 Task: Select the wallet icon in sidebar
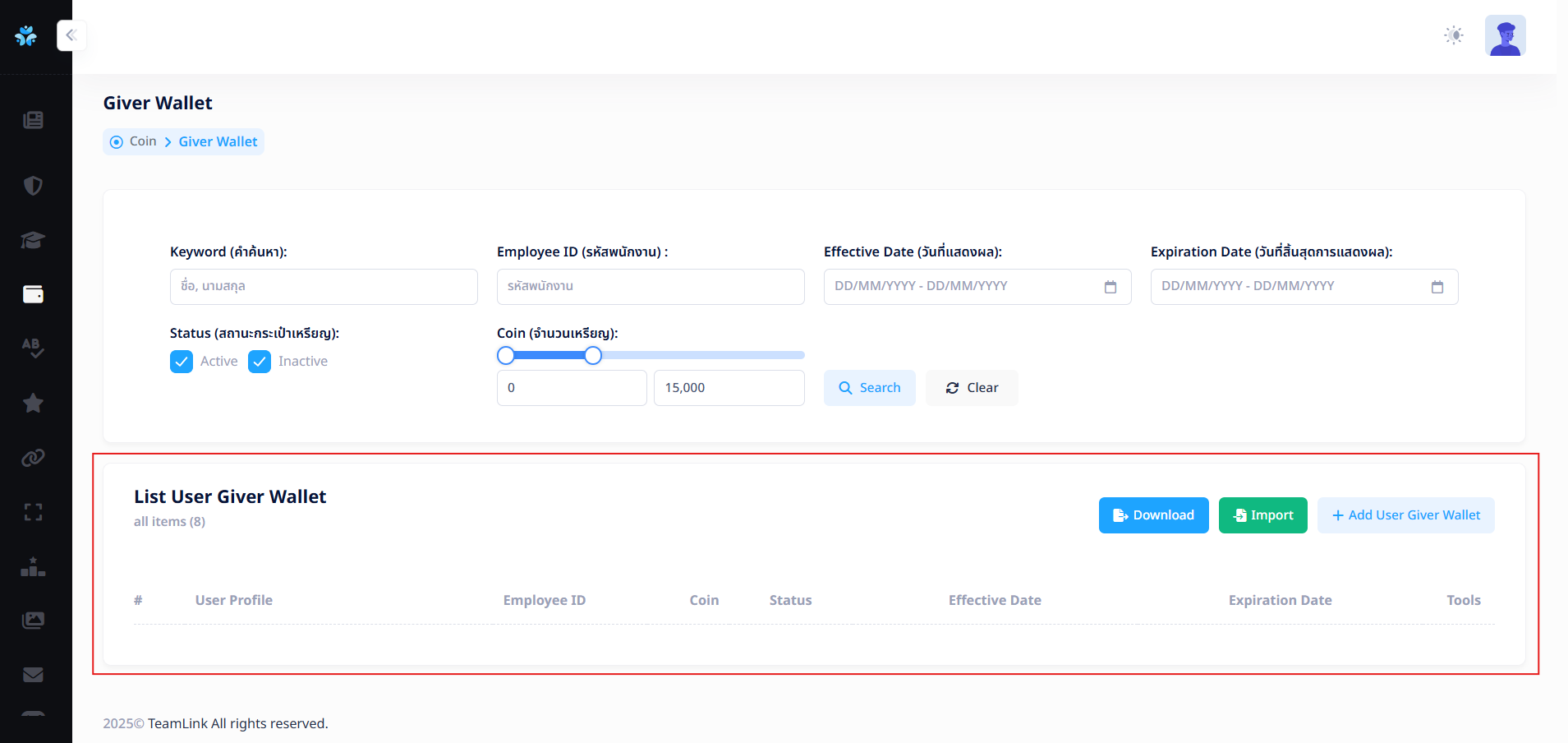pyautogui.click(x=33, y=294)
